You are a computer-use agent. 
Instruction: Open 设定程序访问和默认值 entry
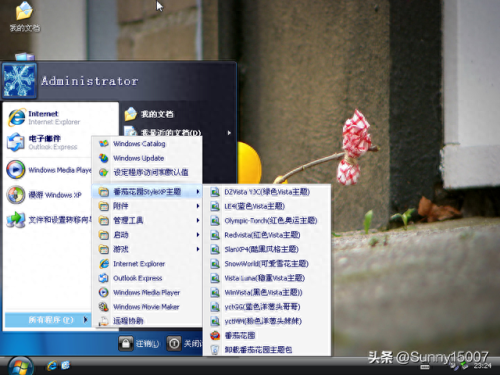coord(147,172)
